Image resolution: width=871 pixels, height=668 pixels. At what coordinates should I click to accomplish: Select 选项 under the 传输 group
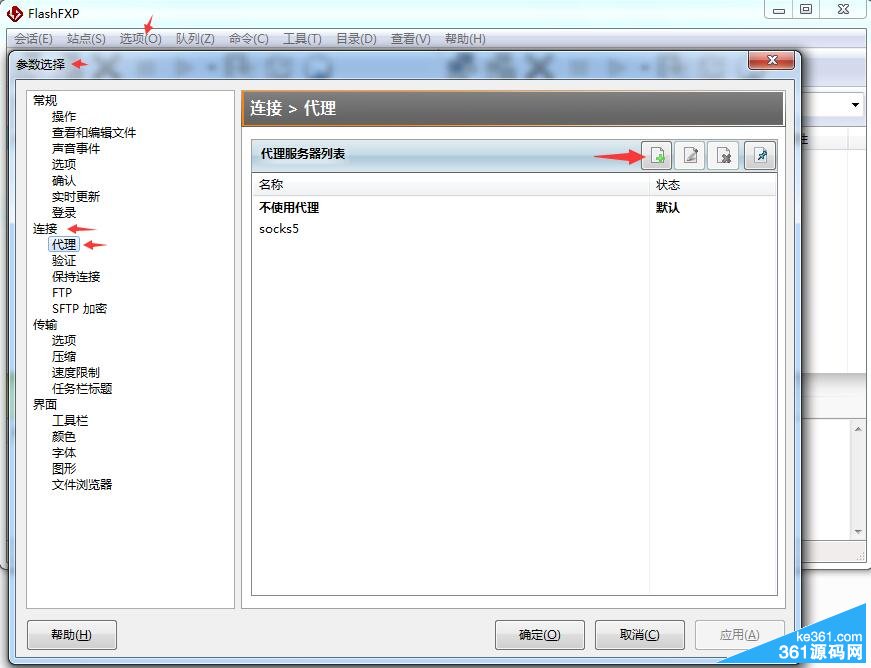pyautogui.click(x=64, y=340)
